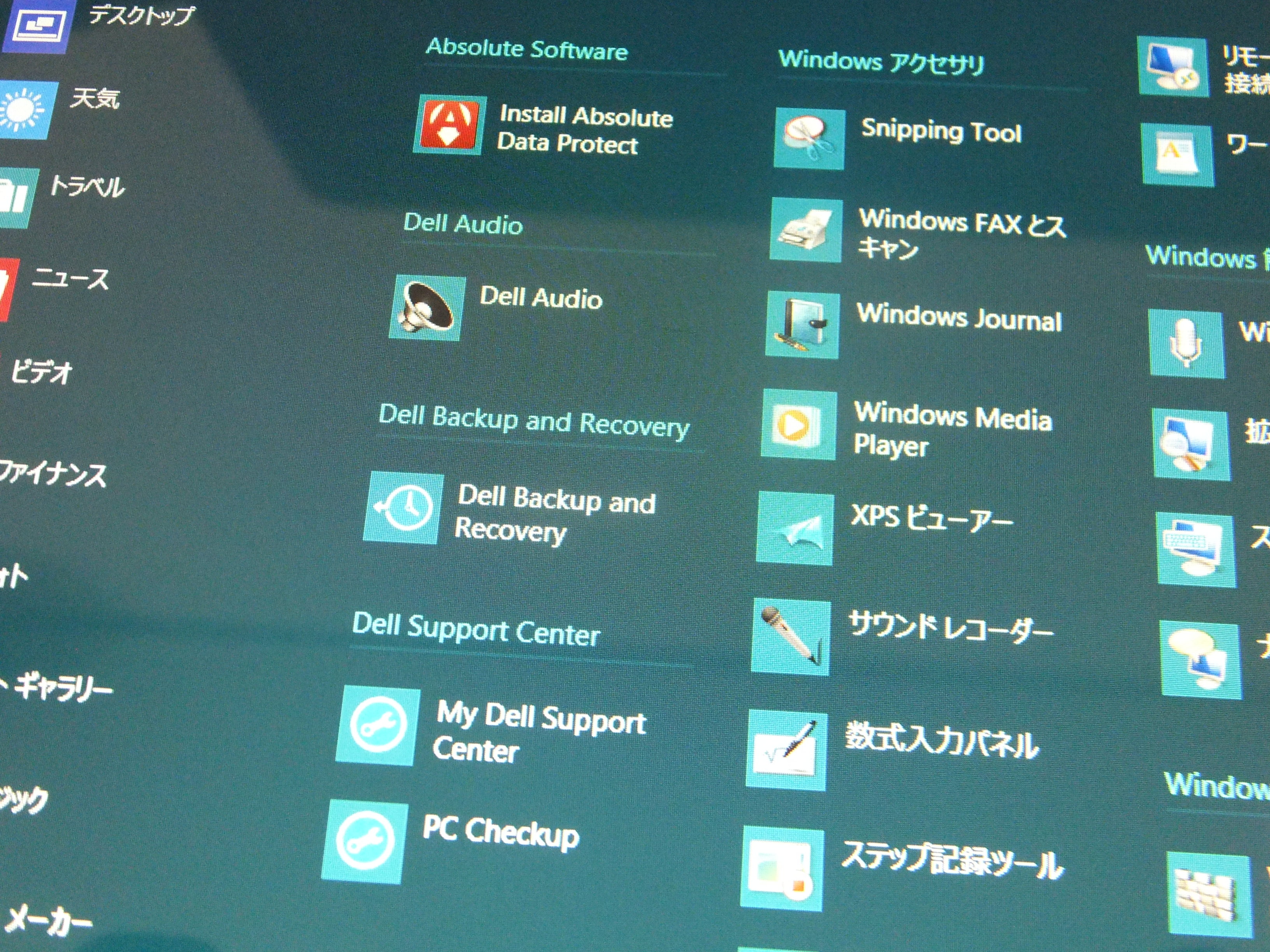Open the WordPad document icon
This screenshot has width=1270, height=952.
(x=1177, y=155)
